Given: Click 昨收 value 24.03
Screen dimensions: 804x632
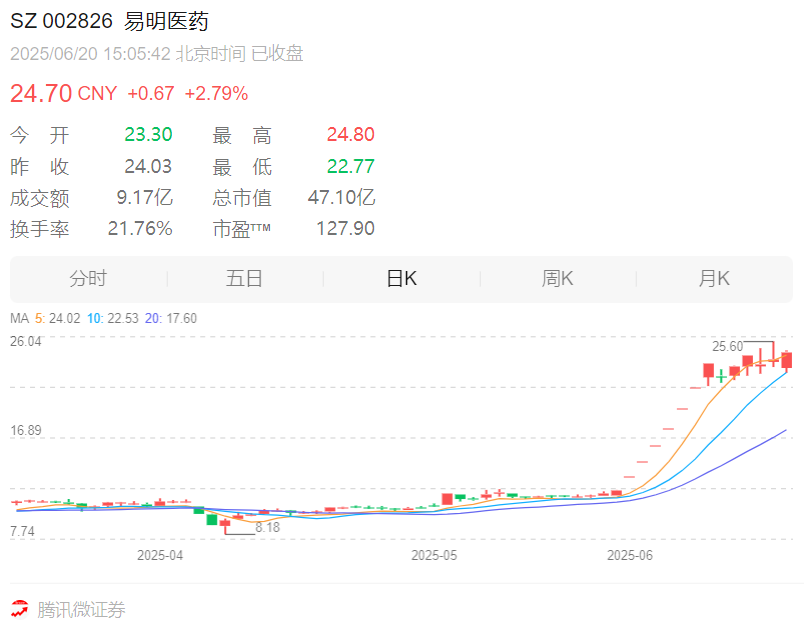Looking at the screenshot, I should tap(148, 167).
